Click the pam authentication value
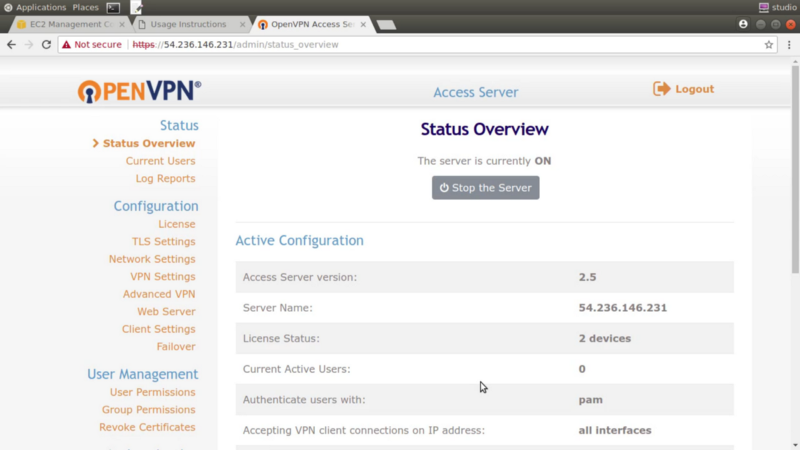Screen dimensions: 800x450 pyautogui.click(x=590, y=399)
